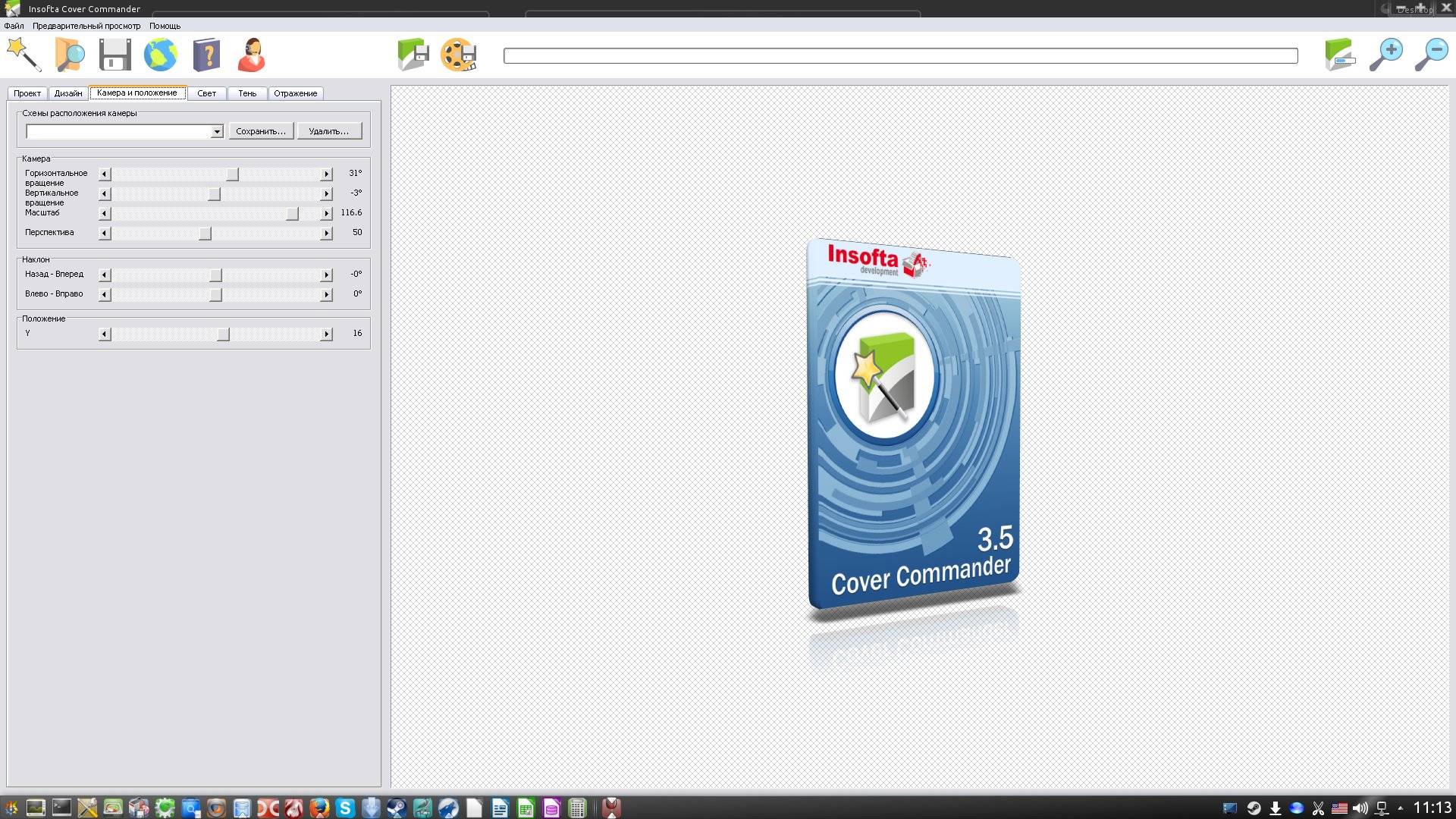
Task: Launch Firefox from the taskbar
Action: coord(319,808)
